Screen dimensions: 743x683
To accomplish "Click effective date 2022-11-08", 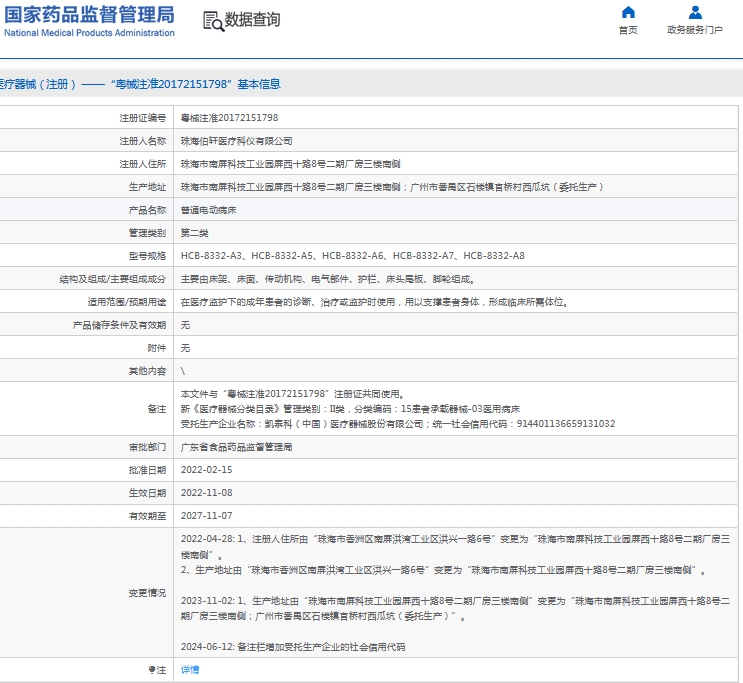I will point(207,493).
